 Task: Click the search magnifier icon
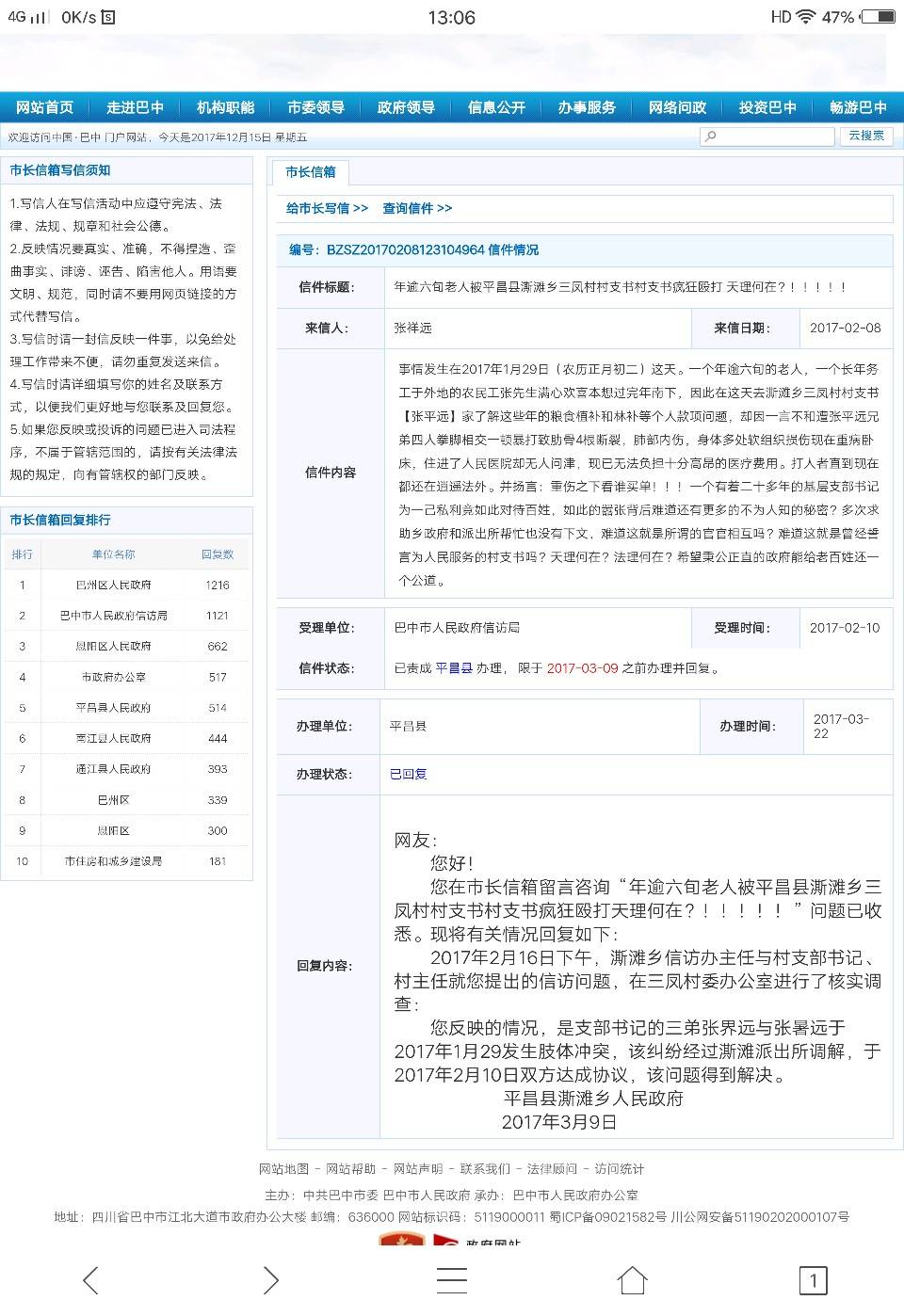coord(711,136)
